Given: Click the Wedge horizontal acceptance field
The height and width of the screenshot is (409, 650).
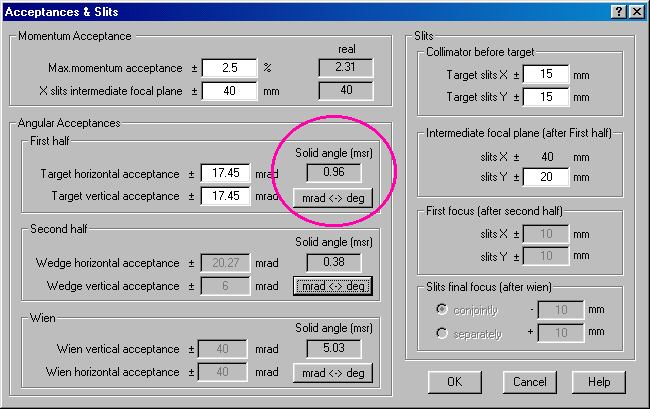Looking at the screenshot, I should 229,264.
